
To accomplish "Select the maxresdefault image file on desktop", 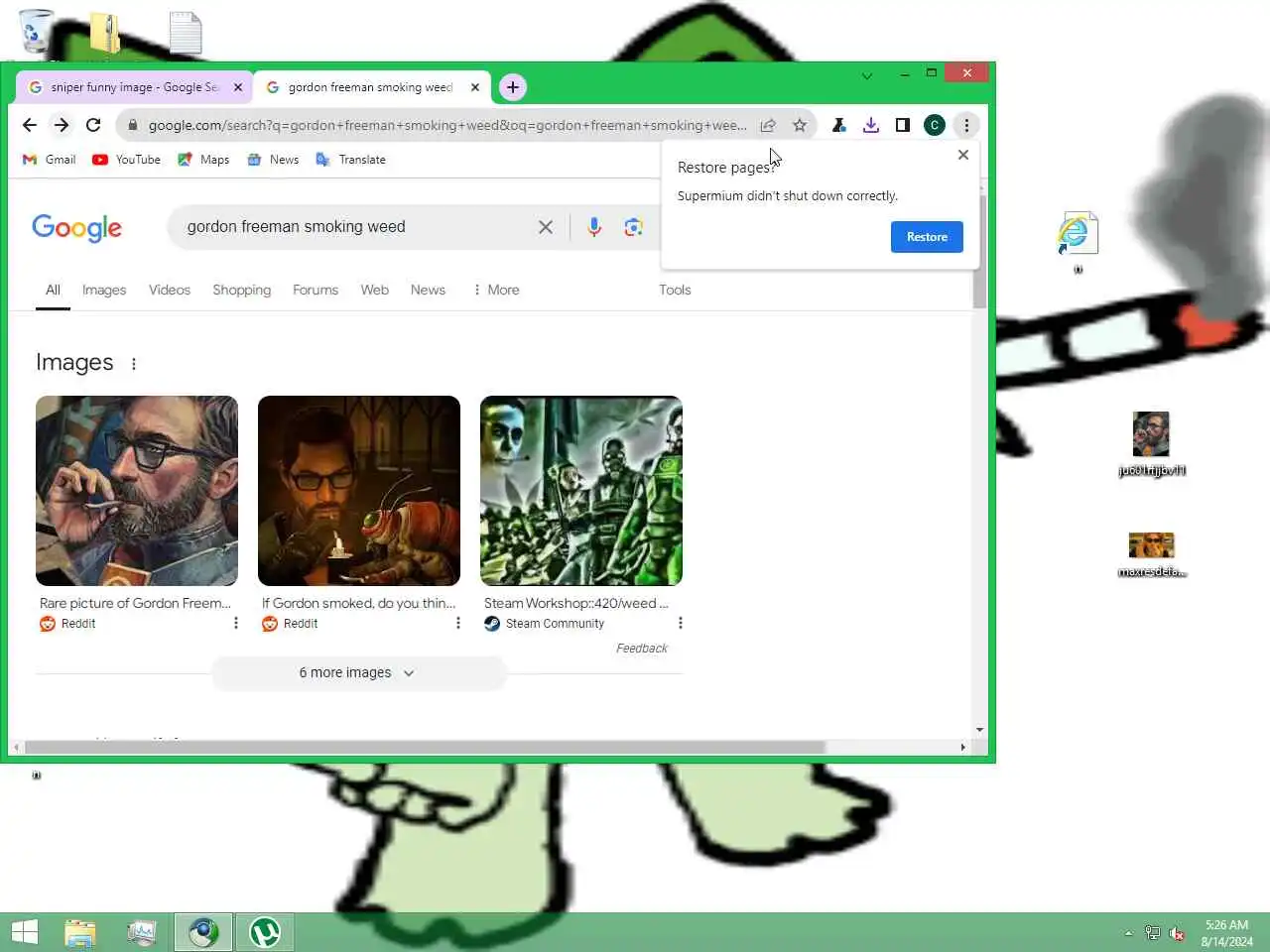I will pos(1152,553).
